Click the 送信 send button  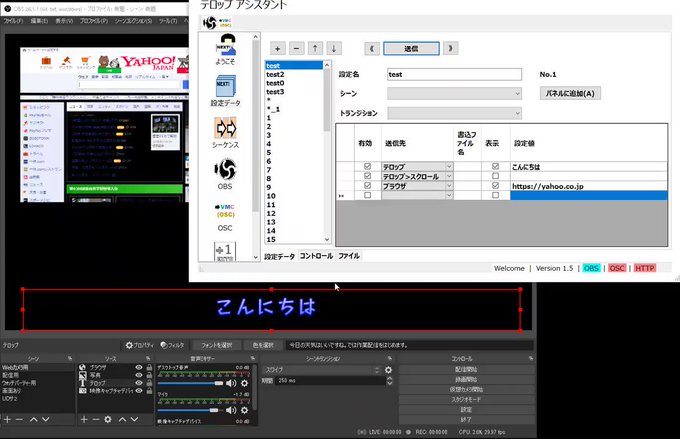tap(411, 48)
